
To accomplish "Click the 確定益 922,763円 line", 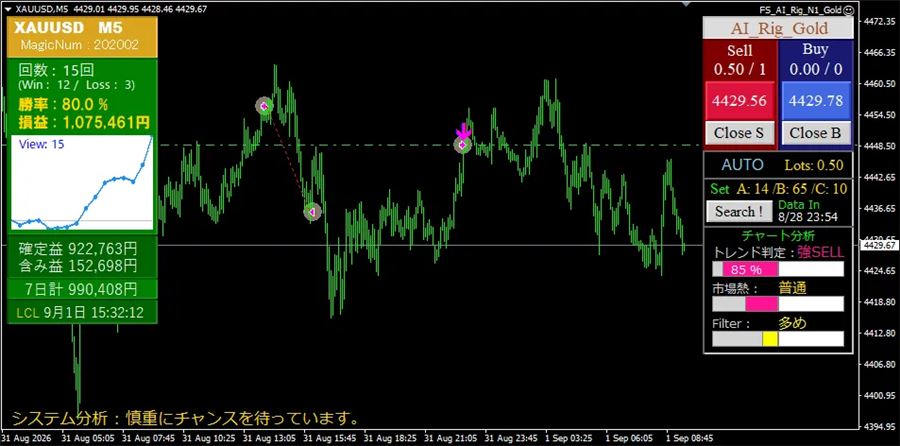I will tap(78, 249).
